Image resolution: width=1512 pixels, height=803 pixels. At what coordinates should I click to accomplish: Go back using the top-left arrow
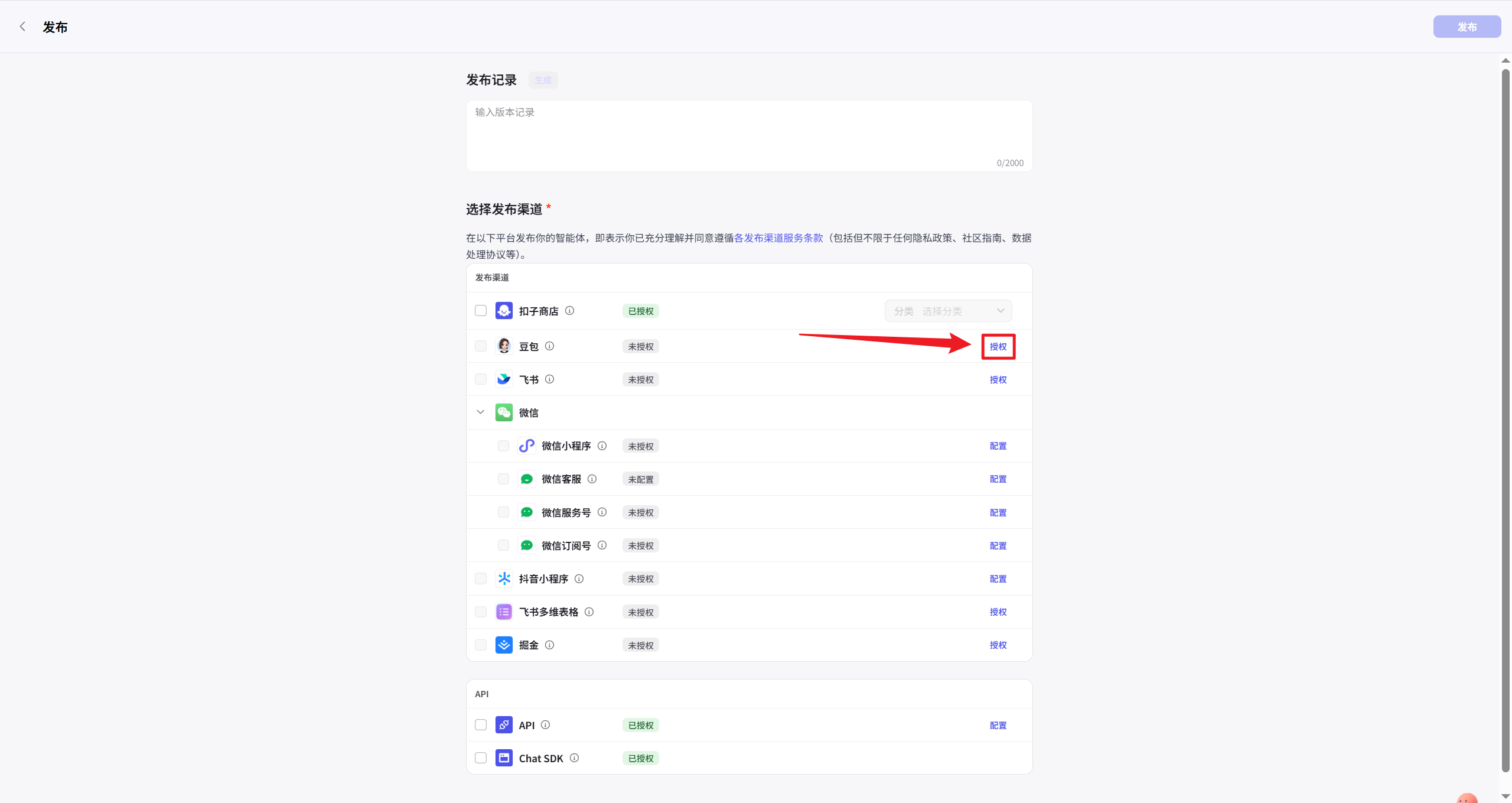tap(22, 26)
